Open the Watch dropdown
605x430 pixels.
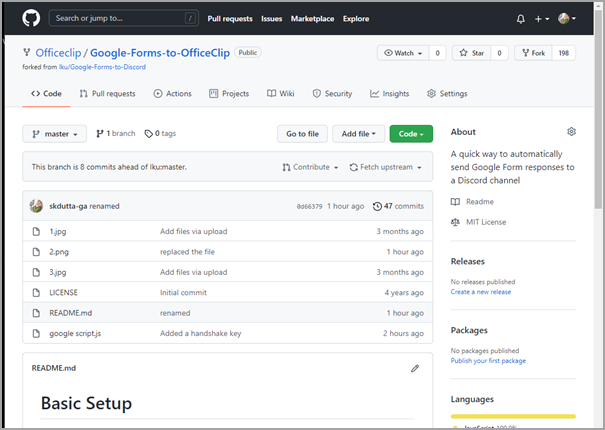pos(403,53)
